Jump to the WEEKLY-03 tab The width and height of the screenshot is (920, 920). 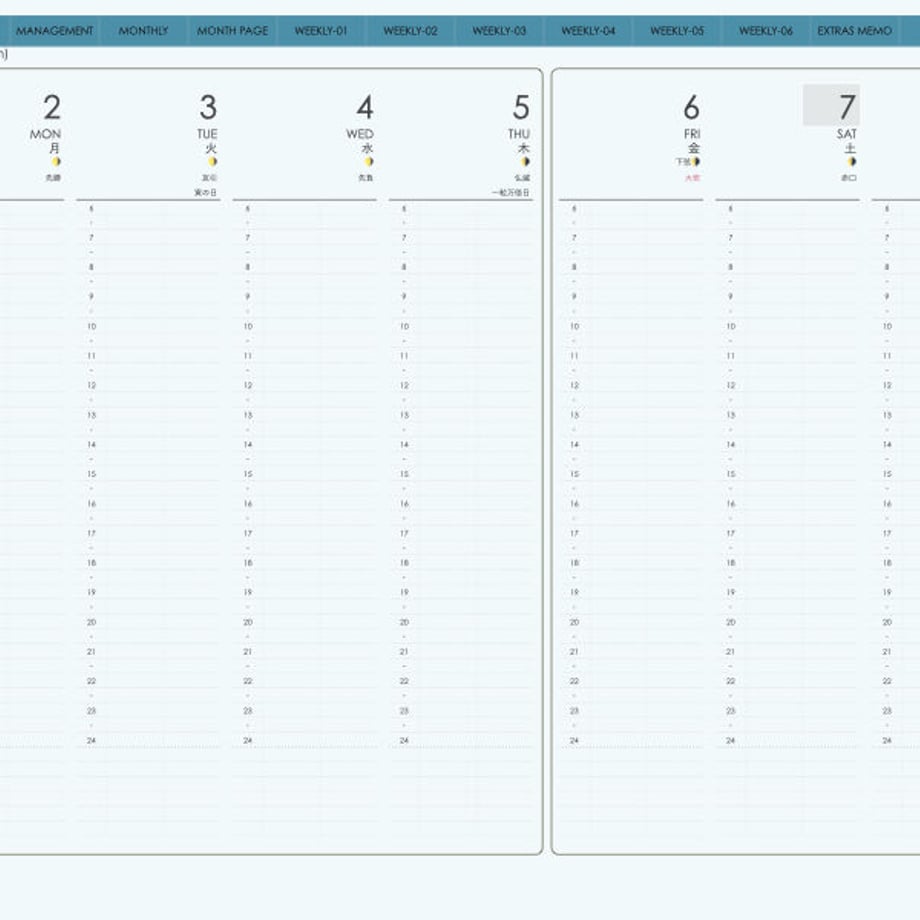point(499,31)
